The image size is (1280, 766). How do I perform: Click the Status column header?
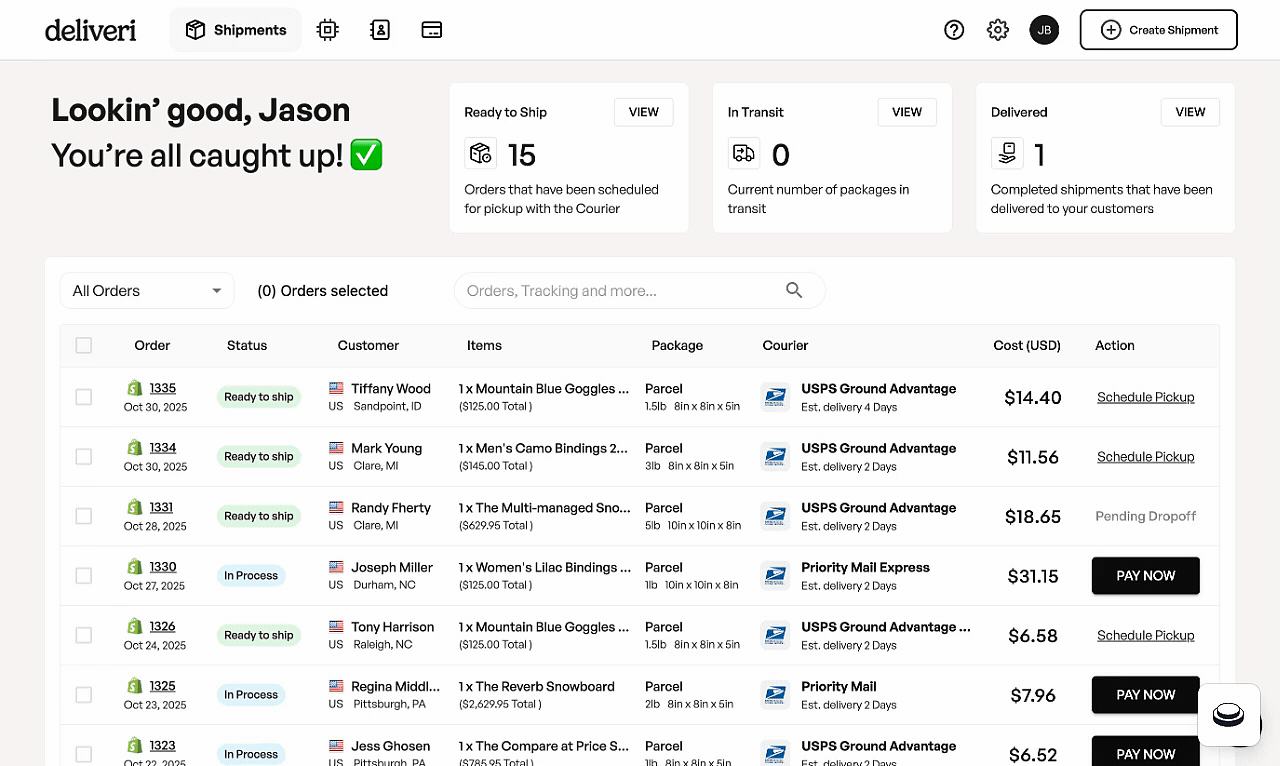pos(247,345)
